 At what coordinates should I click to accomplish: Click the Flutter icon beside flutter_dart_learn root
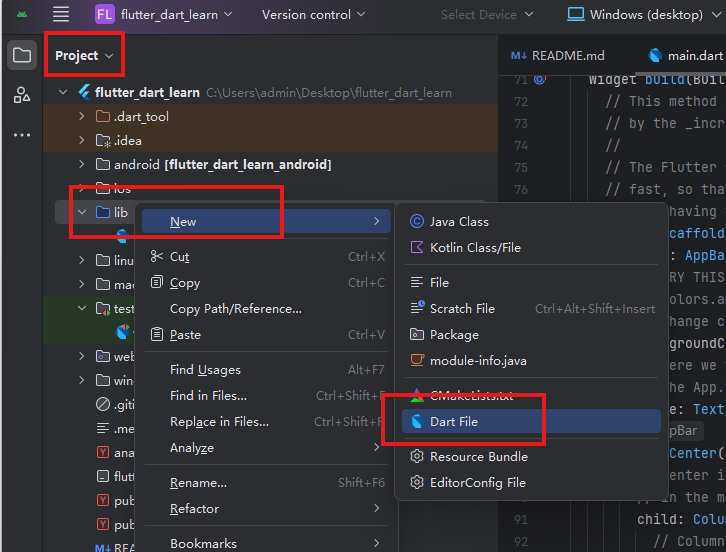coord(84,92)
